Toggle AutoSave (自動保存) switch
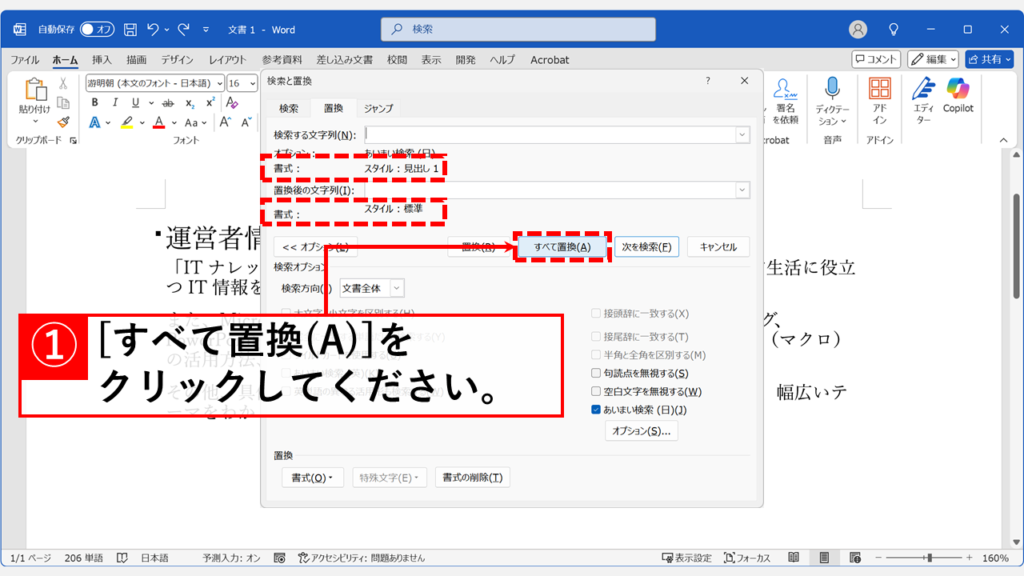The image size is (1024, 576). coord(97,29)
